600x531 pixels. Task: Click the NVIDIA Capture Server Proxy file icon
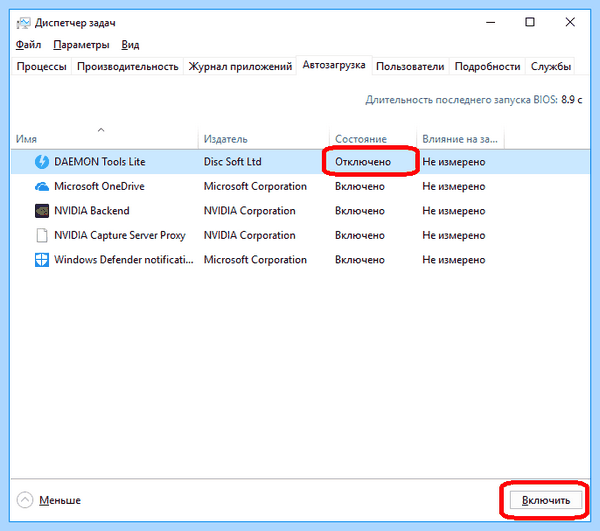click(42, 235)
